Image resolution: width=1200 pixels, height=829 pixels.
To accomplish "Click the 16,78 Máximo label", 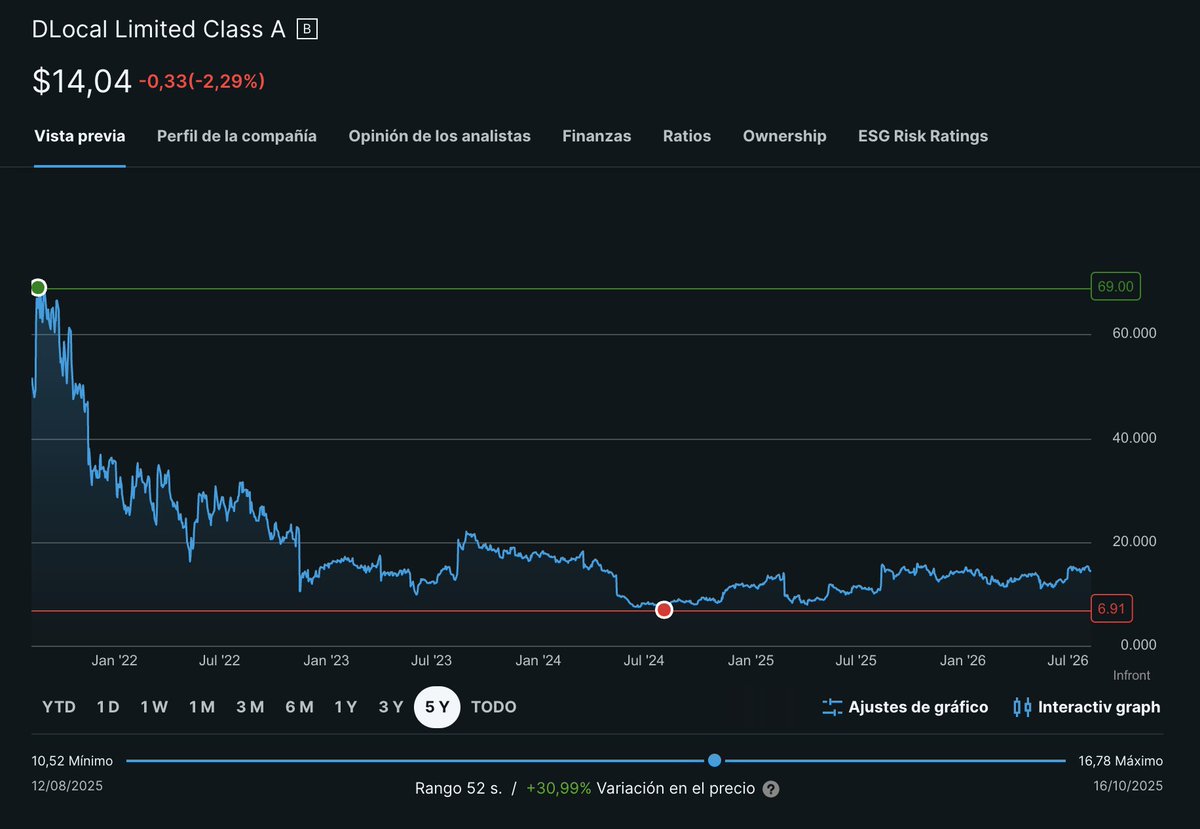I will pyautogui.click(x=1120, y=761).
